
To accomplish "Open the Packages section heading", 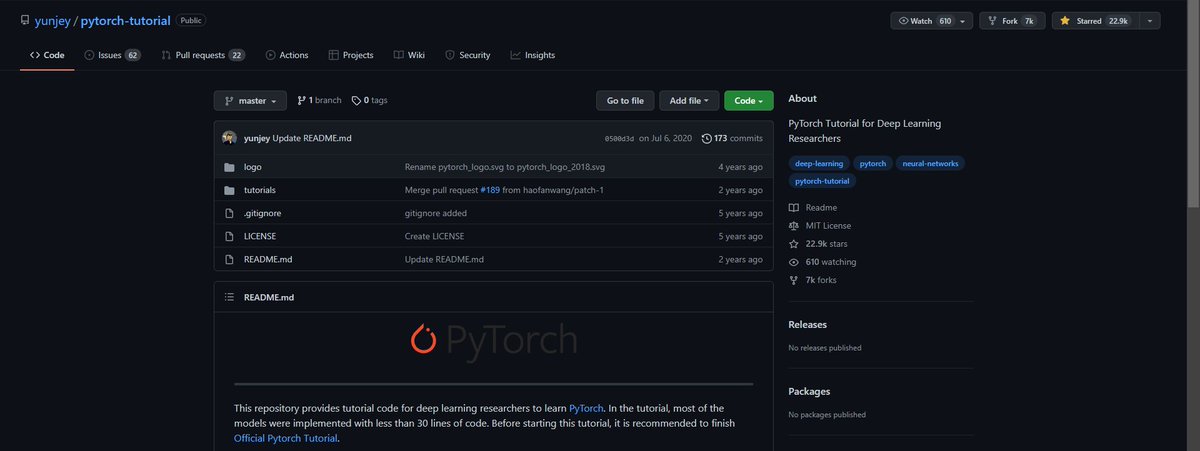I will (x=809, y=391).
